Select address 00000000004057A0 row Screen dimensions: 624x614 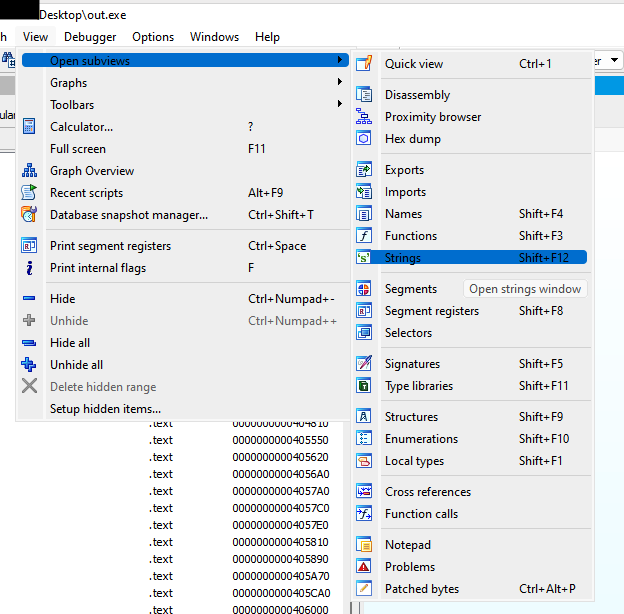[280, 491]
